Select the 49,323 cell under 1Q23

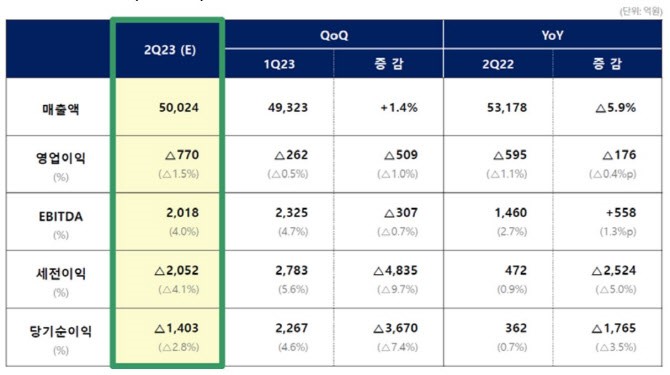pos(288,107)
